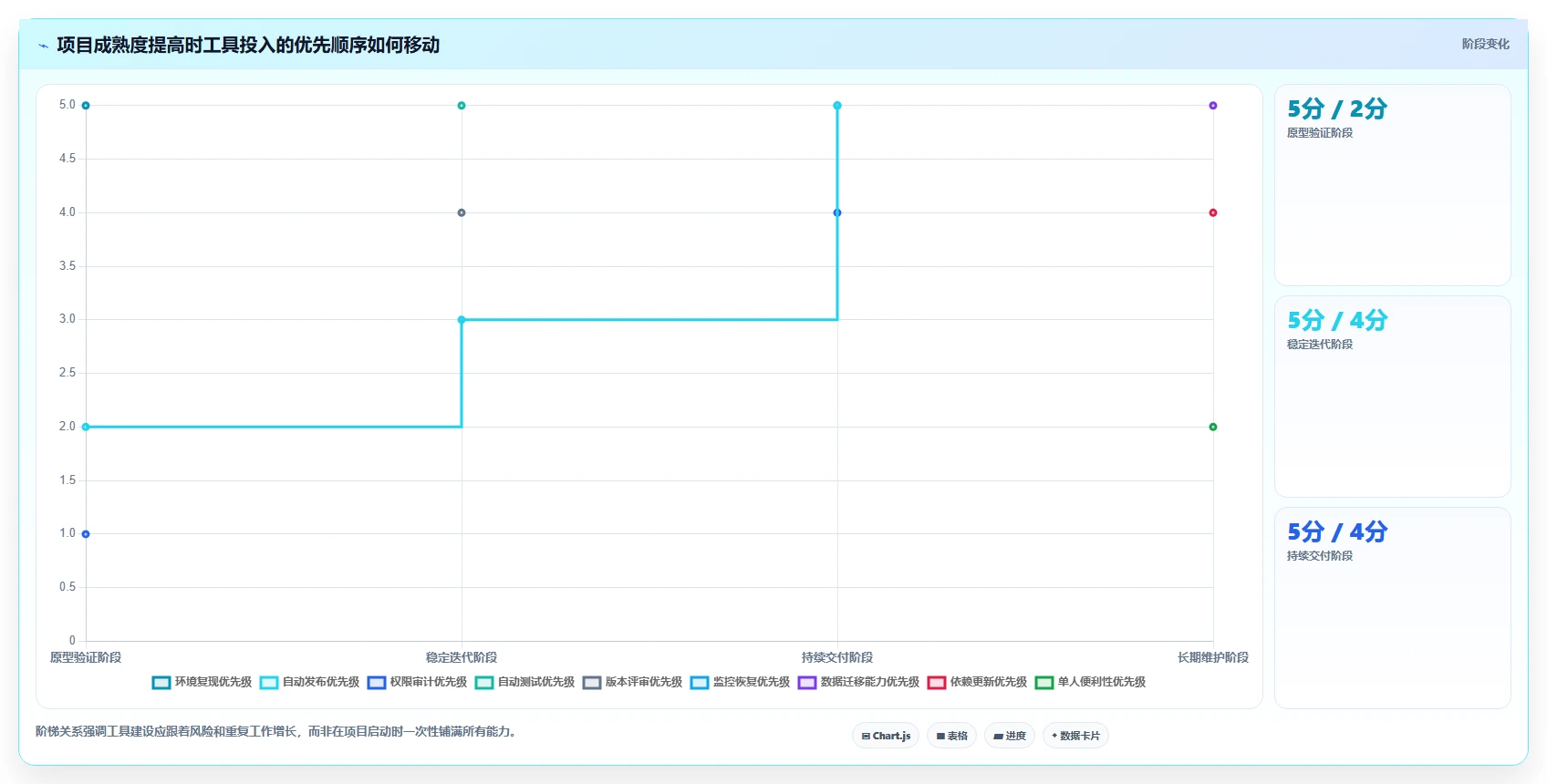Click the y-axis tick label 2.5
This screenshot has width=1547, height=784.
tap(67, 373)
